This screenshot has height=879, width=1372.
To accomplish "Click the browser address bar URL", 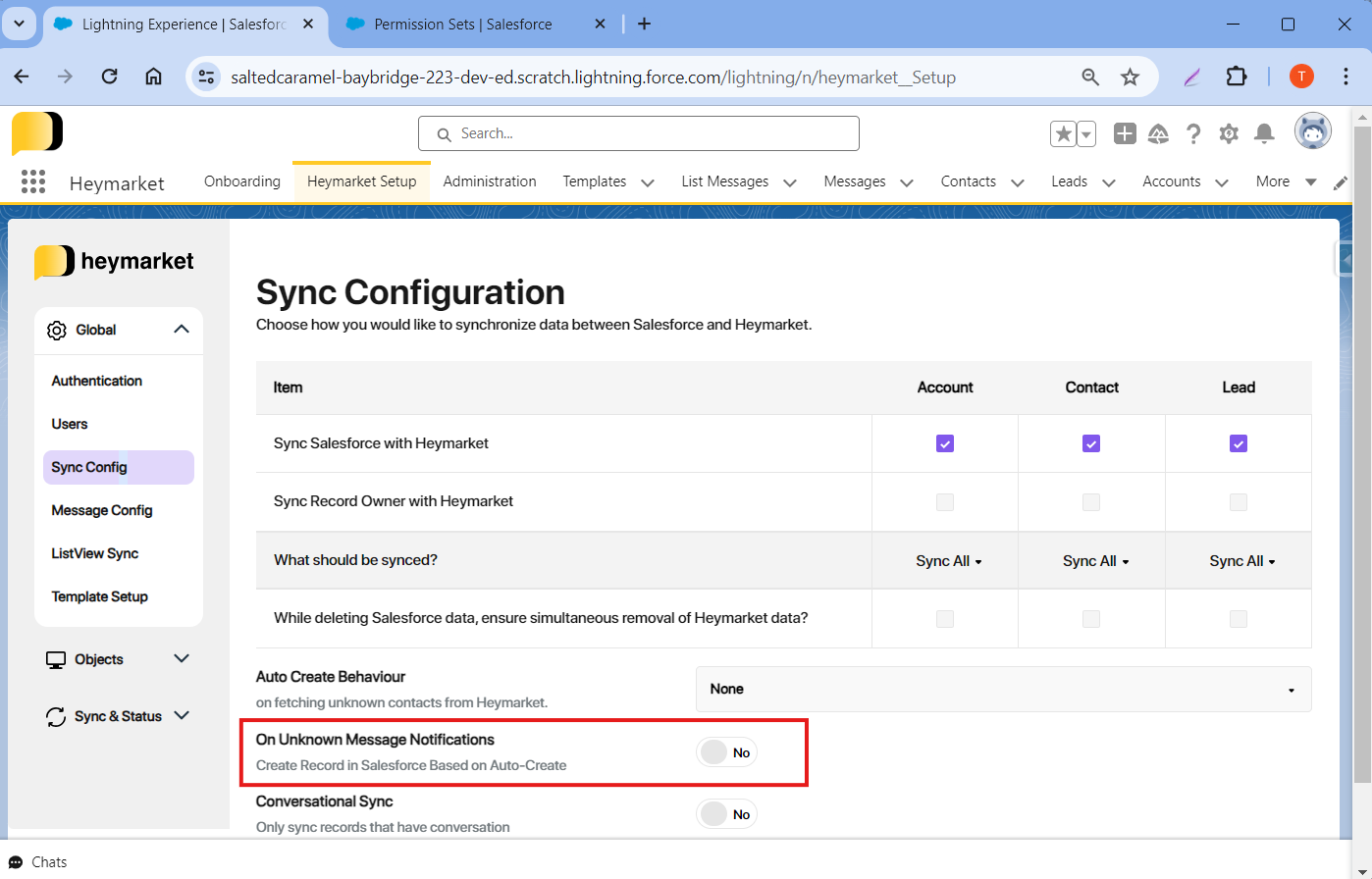I will (x=593, y=77).
